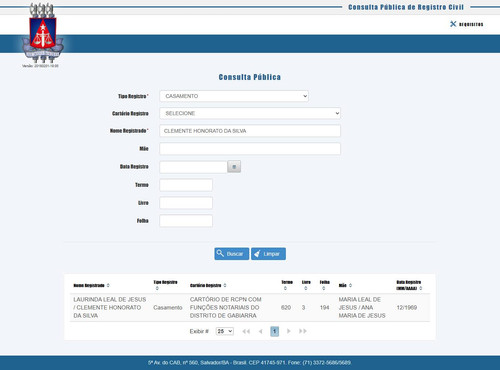Image resolution: width=500 pixels, height=370 pixels.
Task: Select the Livro input field
Action: click(186, 203)
